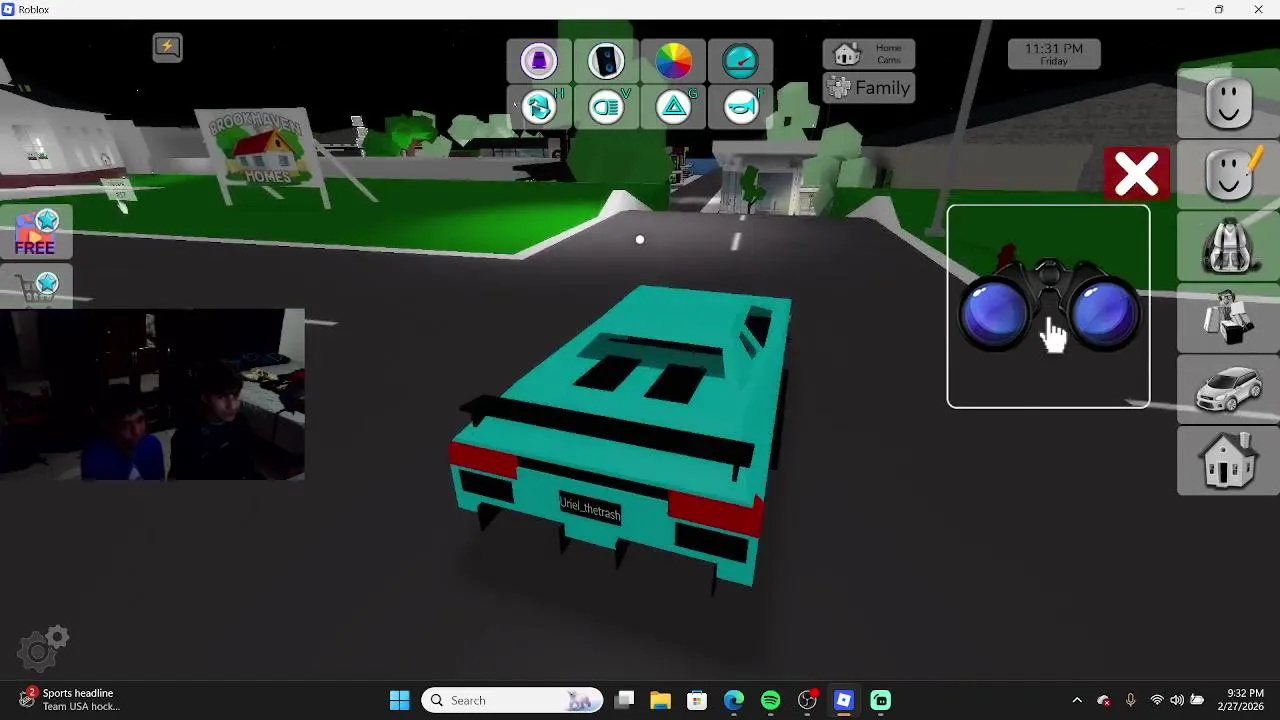Open the Windows Start menu

(399, 700)
